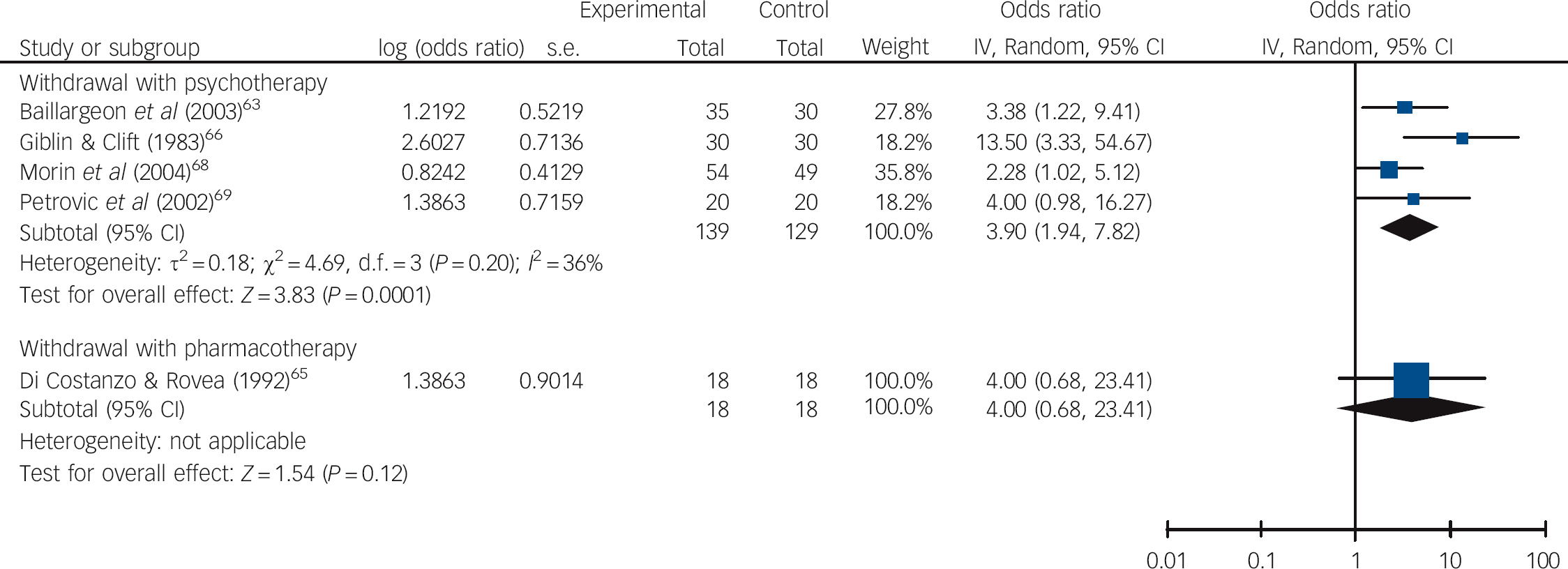Click the "Study or subgroup" column header
The height and width of the screenshot is (569, 1568).
click(x=110, y=48)
